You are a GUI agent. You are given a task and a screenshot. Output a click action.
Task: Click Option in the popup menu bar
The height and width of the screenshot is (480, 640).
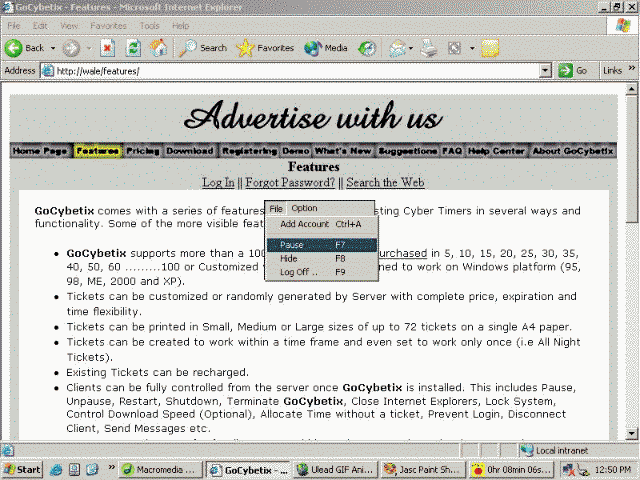click(x=304, y=208)
